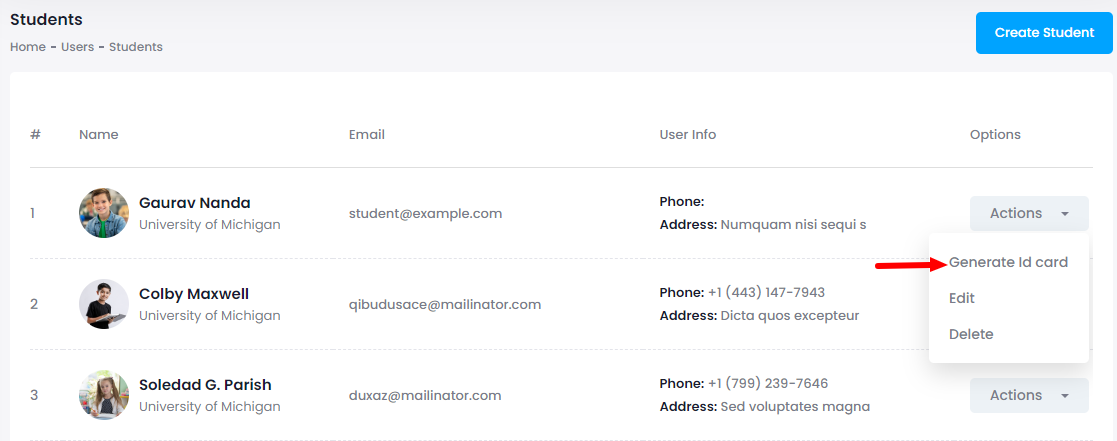The height and width of the screenshot is (441, 1117).
Task: Open Users breadcrumb link
Action: click(77, 47)
